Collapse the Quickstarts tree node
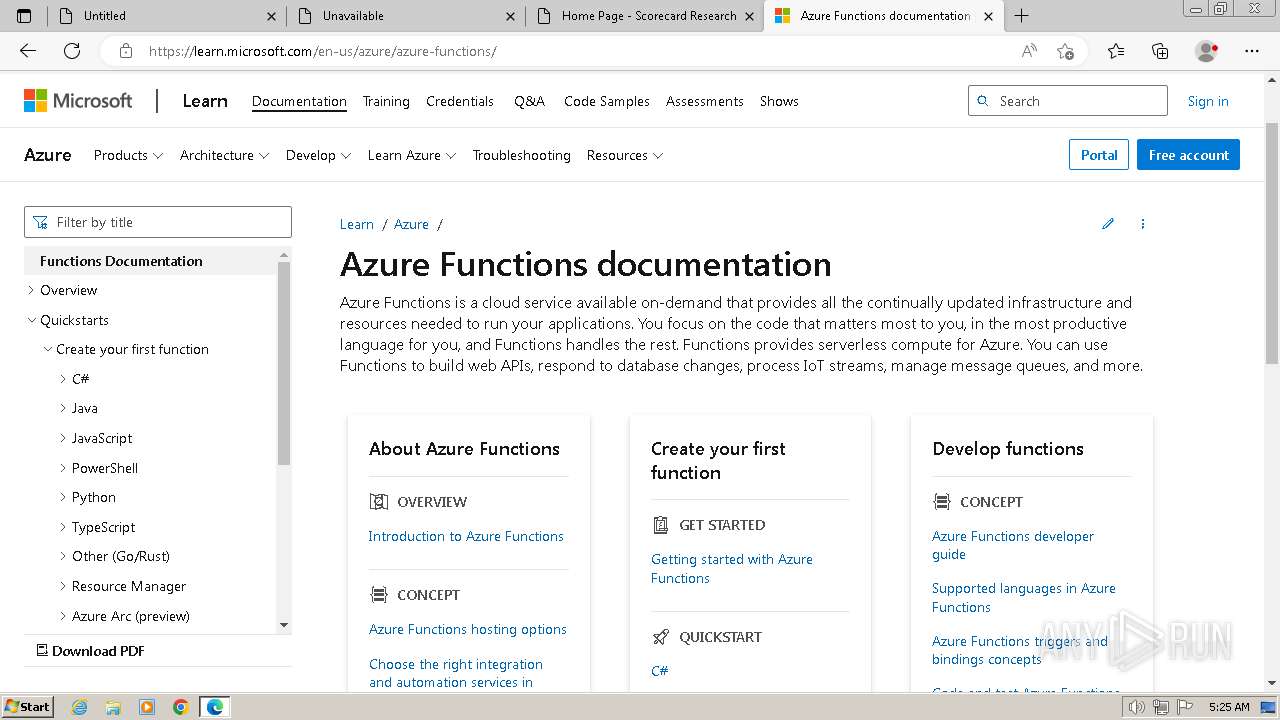 click(31, 320)
